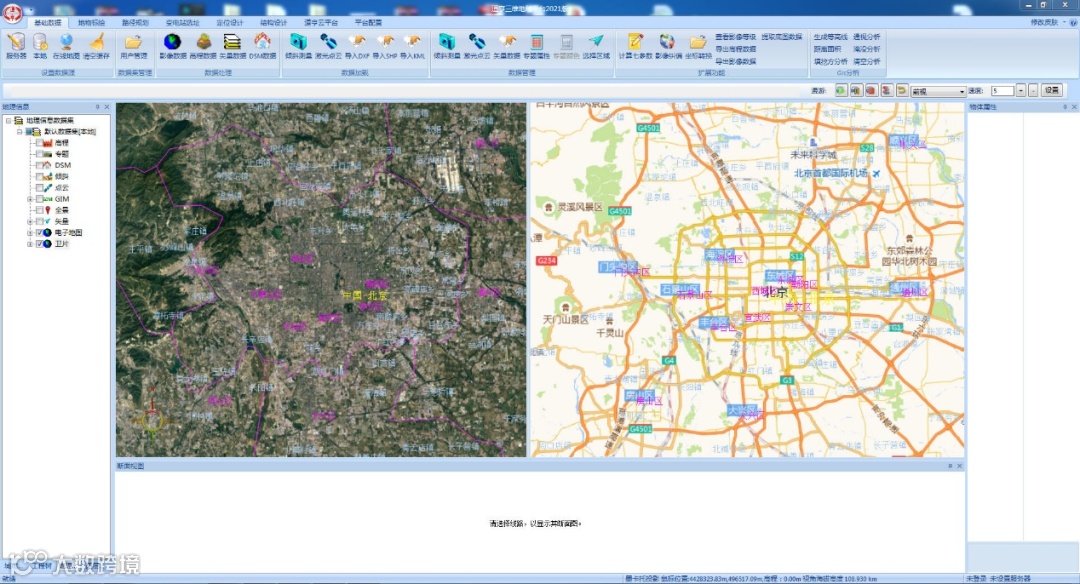The image size is (1080, 584).
Task: Expand the GIM tree node
Action: pos(30,199)
